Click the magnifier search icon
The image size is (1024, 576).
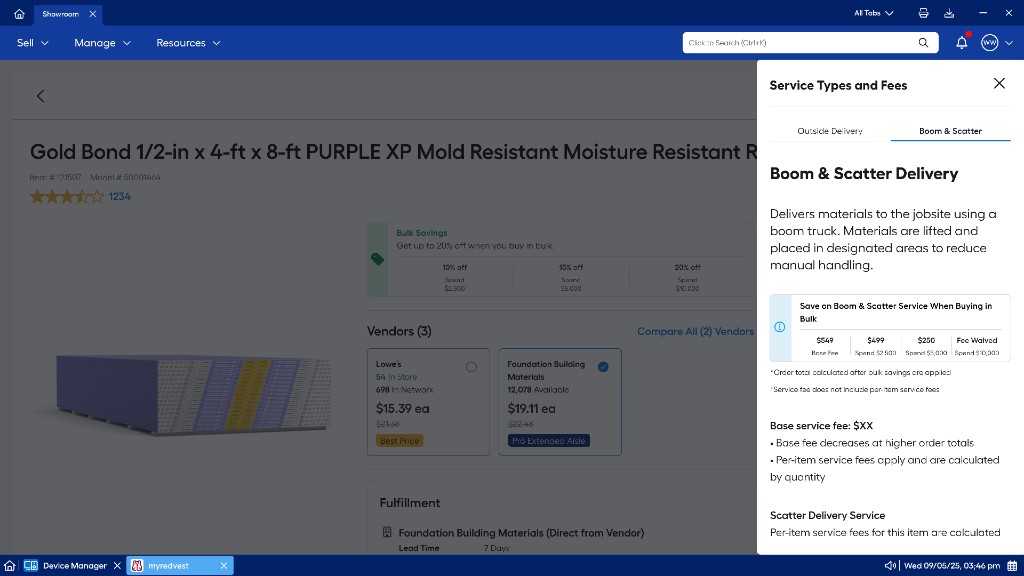923,42
